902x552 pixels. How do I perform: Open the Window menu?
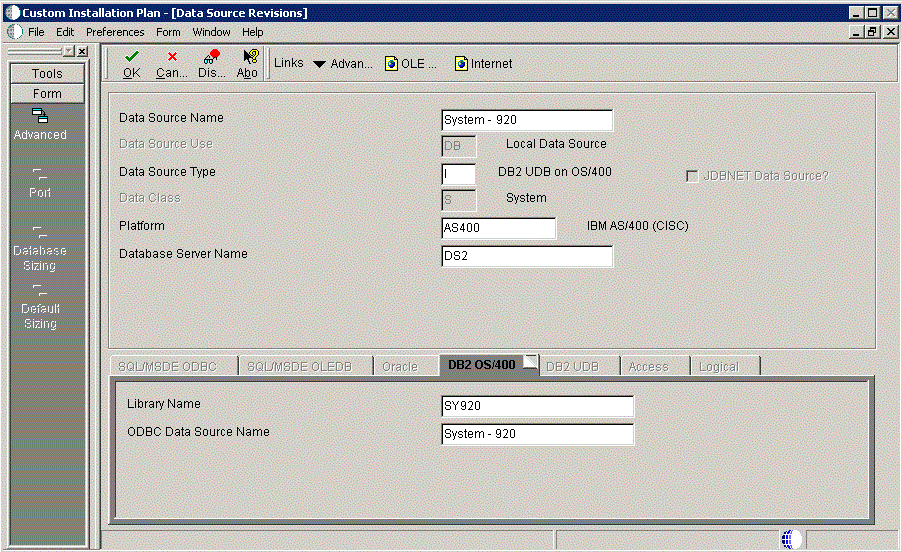pyautogui.click(x=211, y=32)
